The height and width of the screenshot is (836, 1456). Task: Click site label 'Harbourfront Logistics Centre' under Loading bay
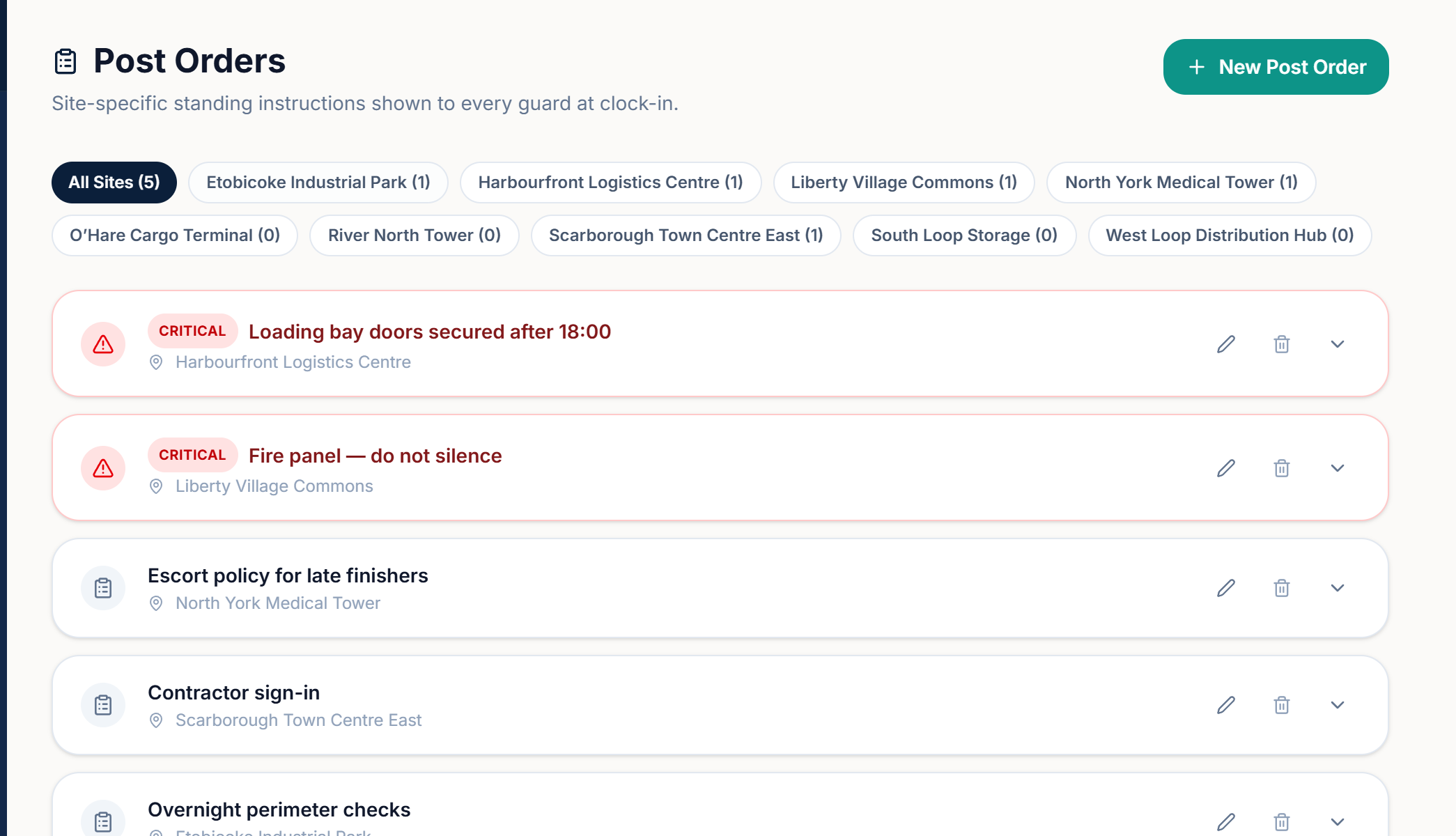pyautogui.click(x=293, y=362)
